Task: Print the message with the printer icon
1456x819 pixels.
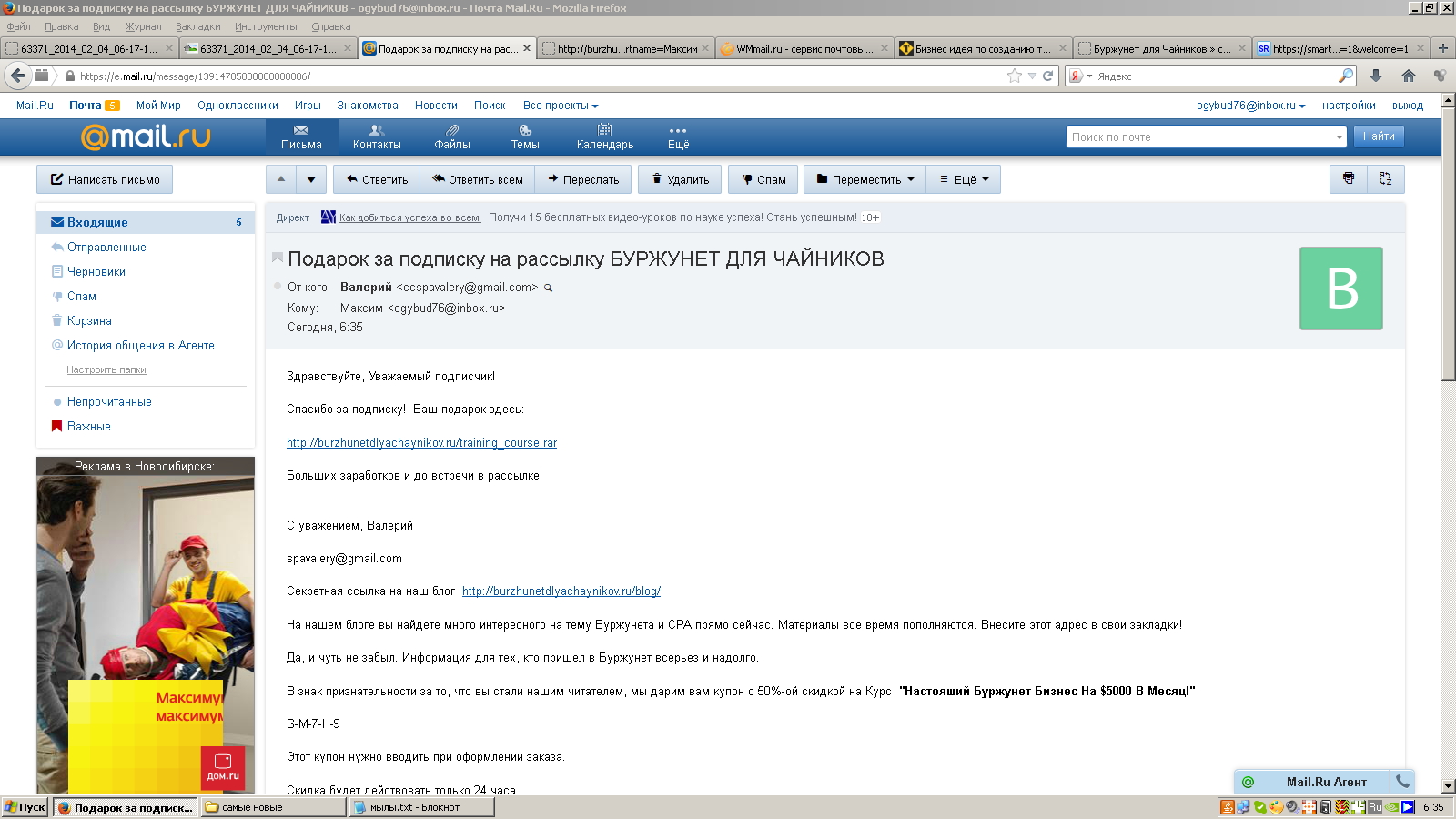Action: pos(1349,179)
